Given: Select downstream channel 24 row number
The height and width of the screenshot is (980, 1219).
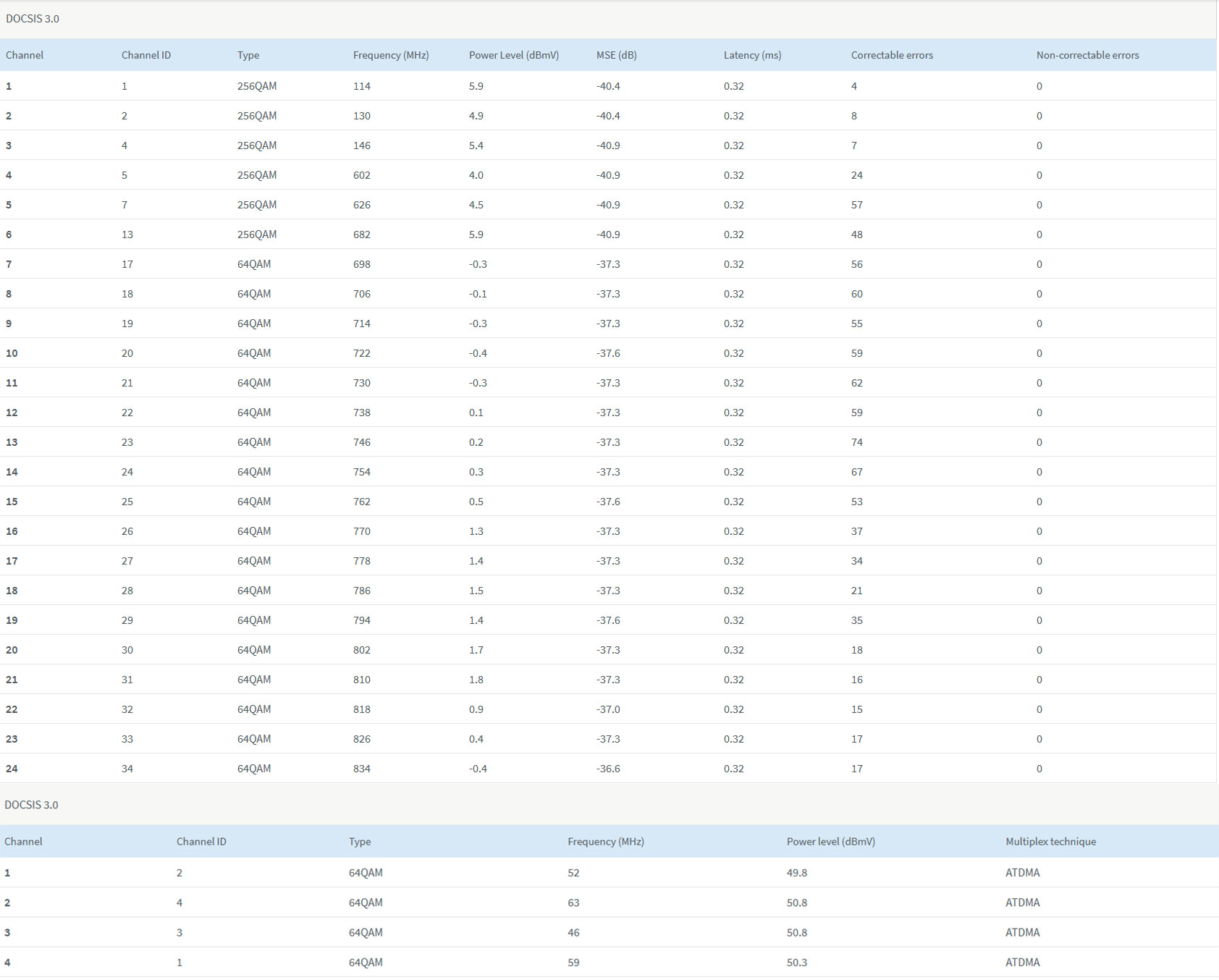Looking at the screenshot, I should coord(12,769).
